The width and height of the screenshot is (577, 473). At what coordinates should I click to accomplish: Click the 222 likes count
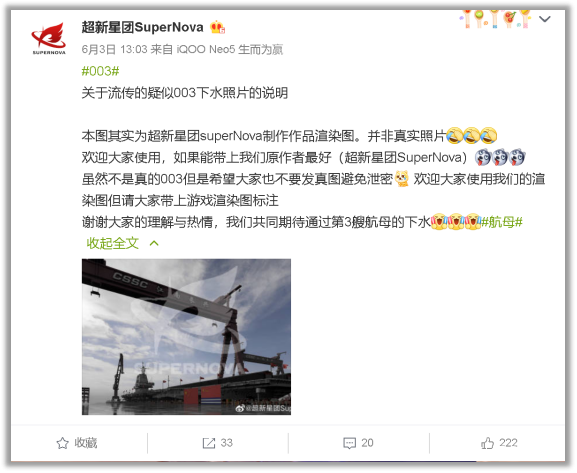pyautogui.click(x=508, y=443)
